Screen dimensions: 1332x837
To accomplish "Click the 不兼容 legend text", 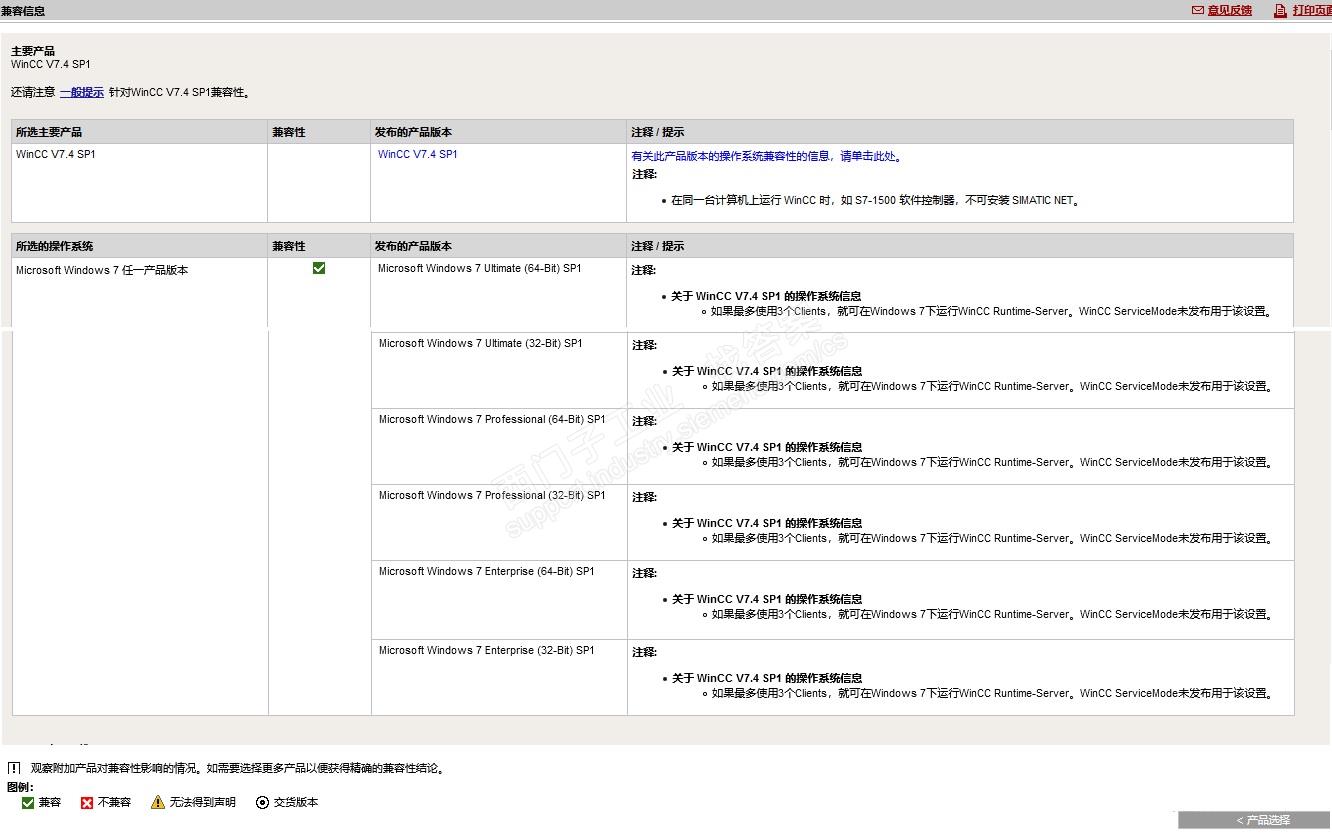I will [115, 802].
